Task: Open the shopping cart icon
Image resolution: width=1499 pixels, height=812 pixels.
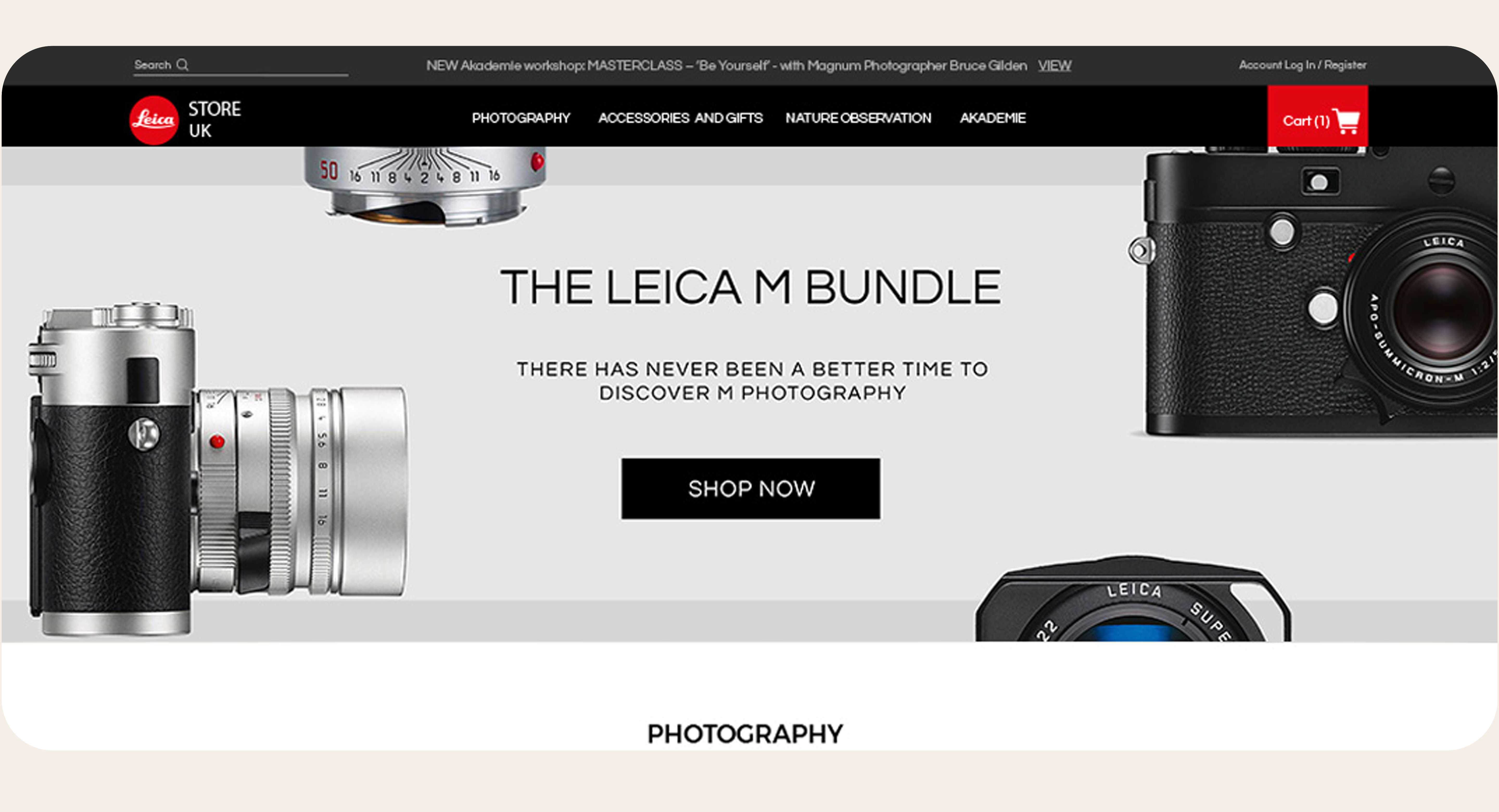Action: (x=1347, y=121)
